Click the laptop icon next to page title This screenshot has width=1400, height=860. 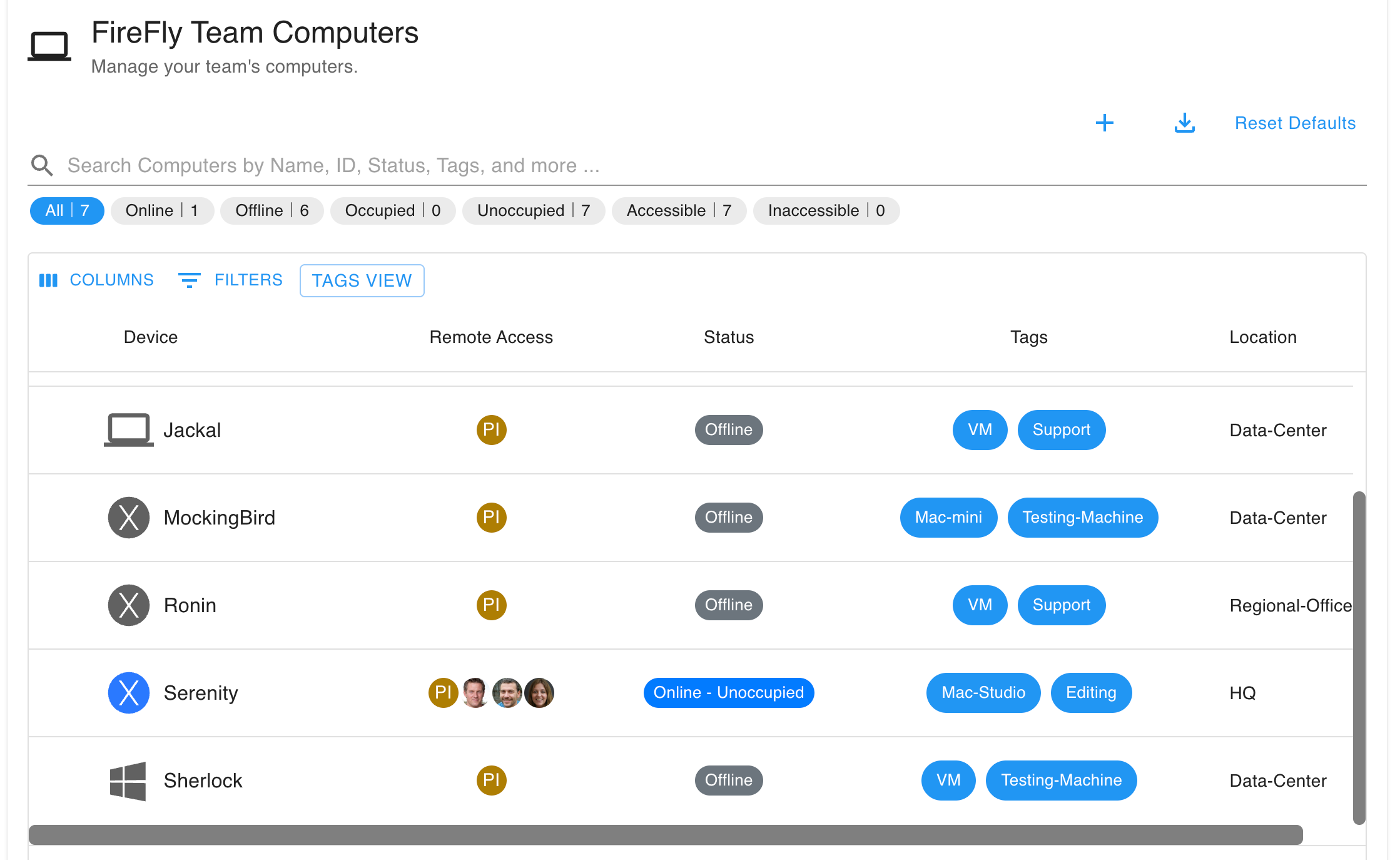click(49, 46)
